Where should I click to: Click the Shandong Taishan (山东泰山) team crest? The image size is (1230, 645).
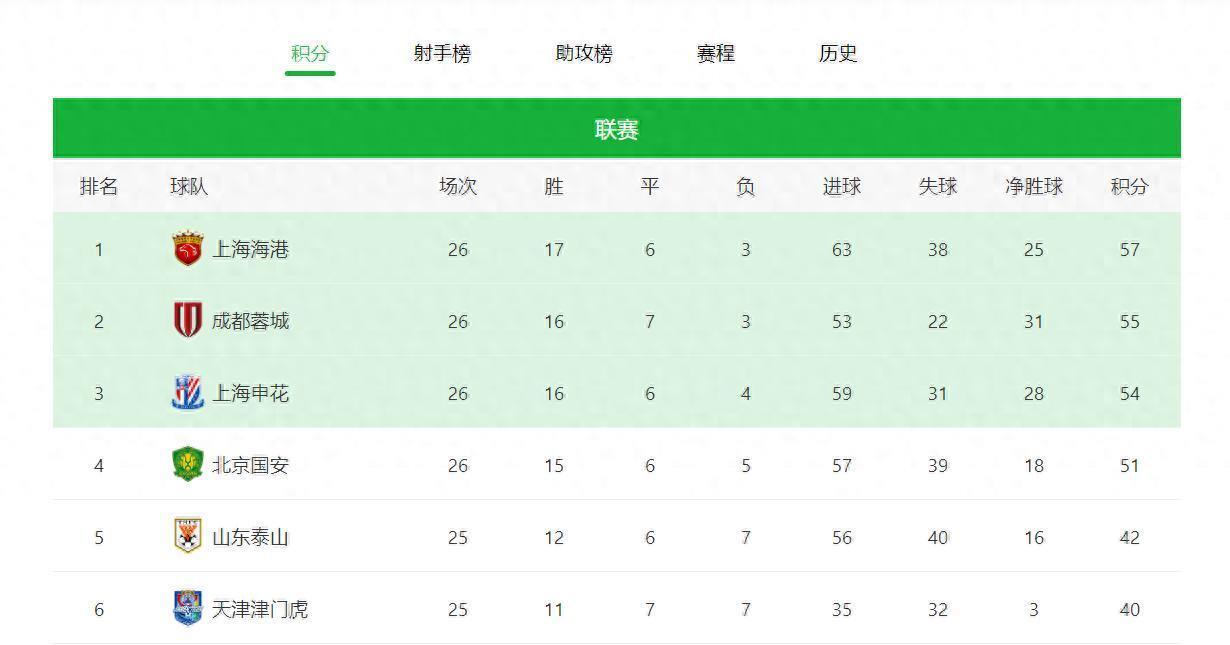coord(188,537)
